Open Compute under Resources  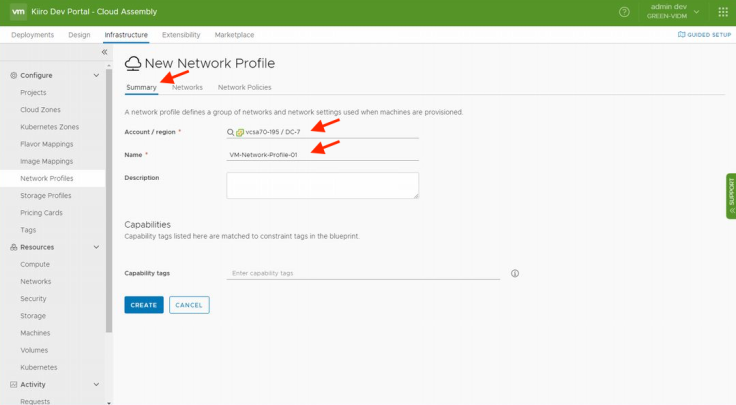(x=35, y=265)
